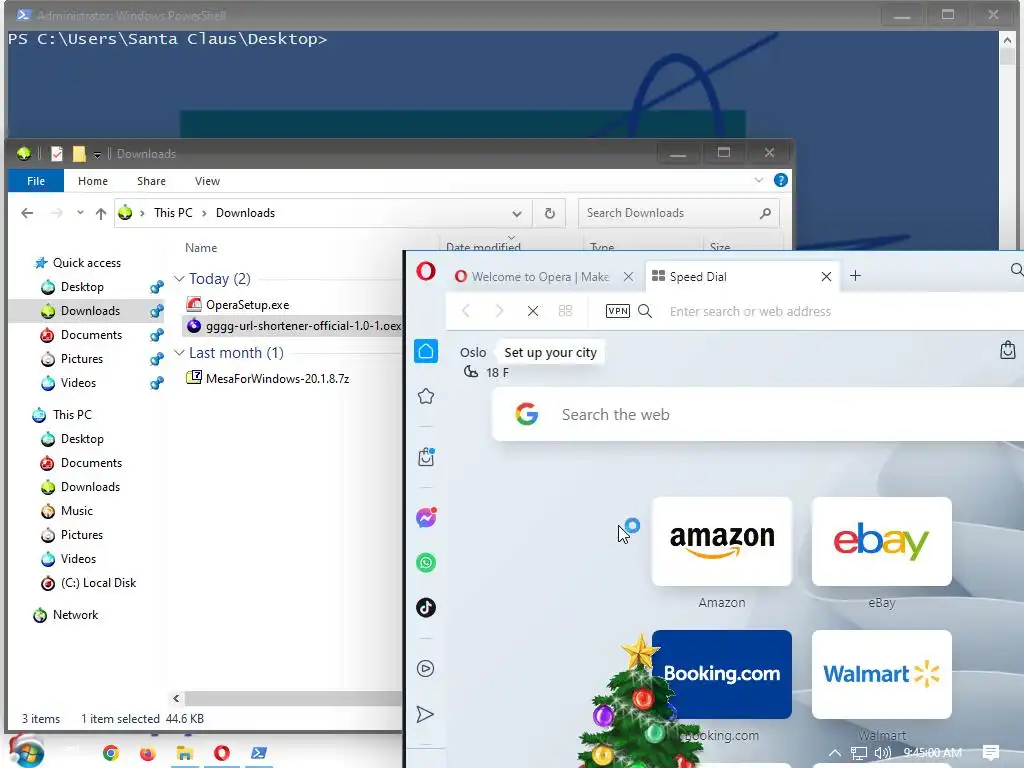Click the VPN badge in address bar
The height and width of the screenshot is (768, 1024).
[617, 311]
